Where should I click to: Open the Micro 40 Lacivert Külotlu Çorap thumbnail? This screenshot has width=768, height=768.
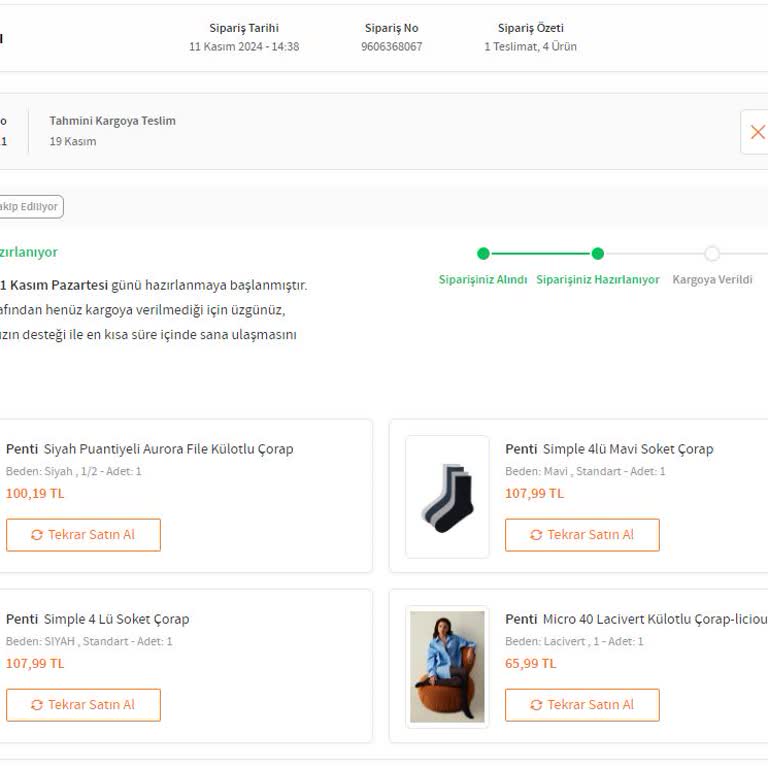(x=447, y=667)
